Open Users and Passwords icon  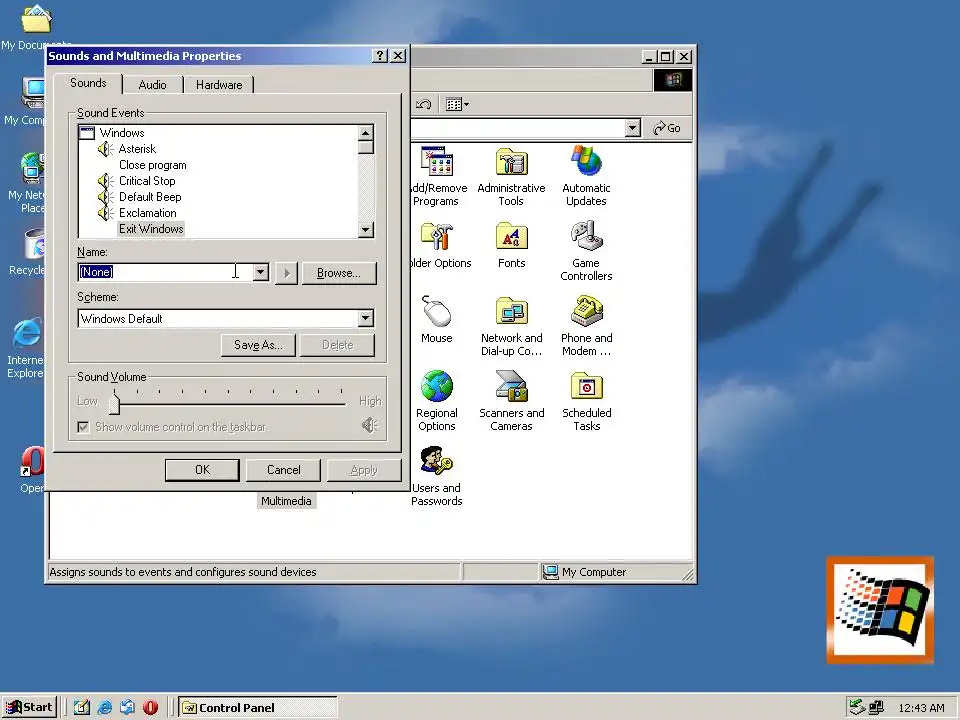coord(437,461)
